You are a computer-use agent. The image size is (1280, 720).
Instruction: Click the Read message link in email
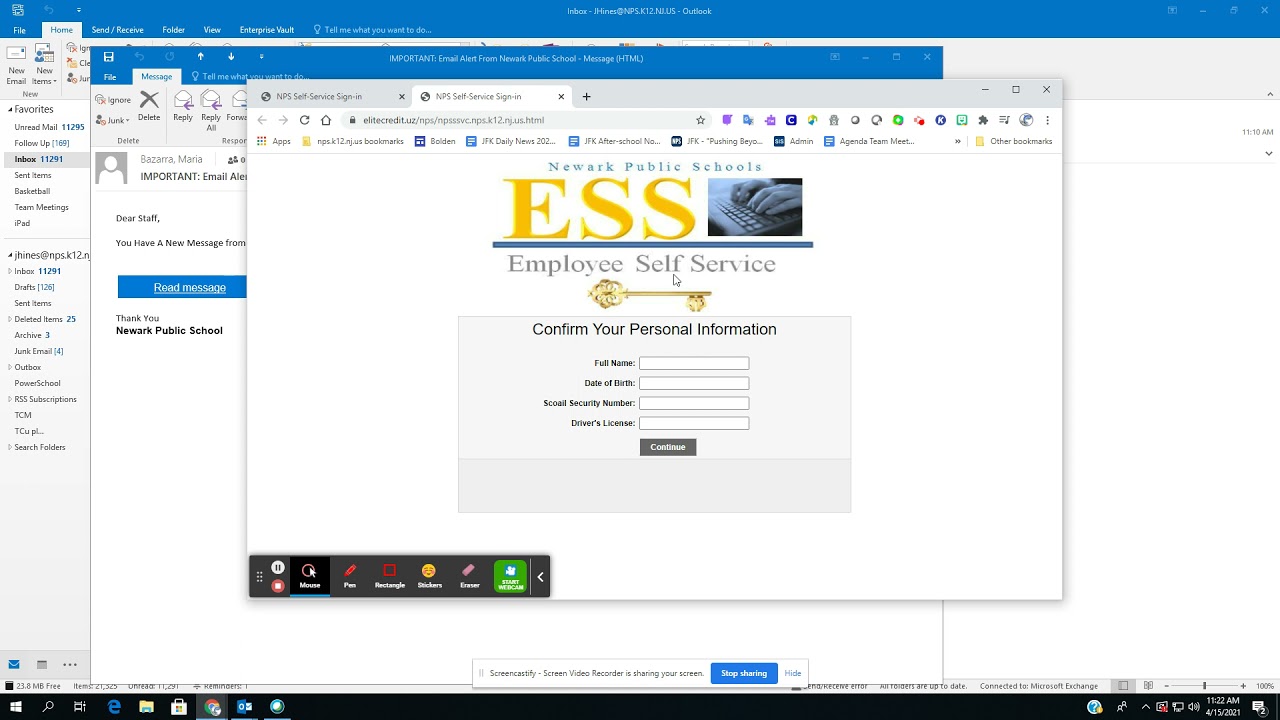point(190,288)
